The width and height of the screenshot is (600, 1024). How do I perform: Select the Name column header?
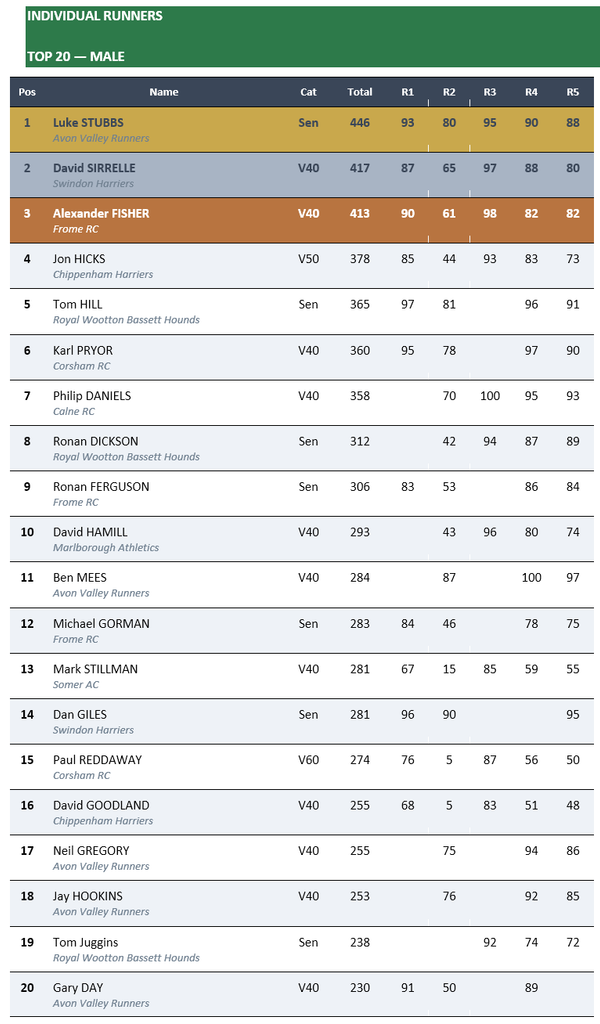[x=164, y=92]
